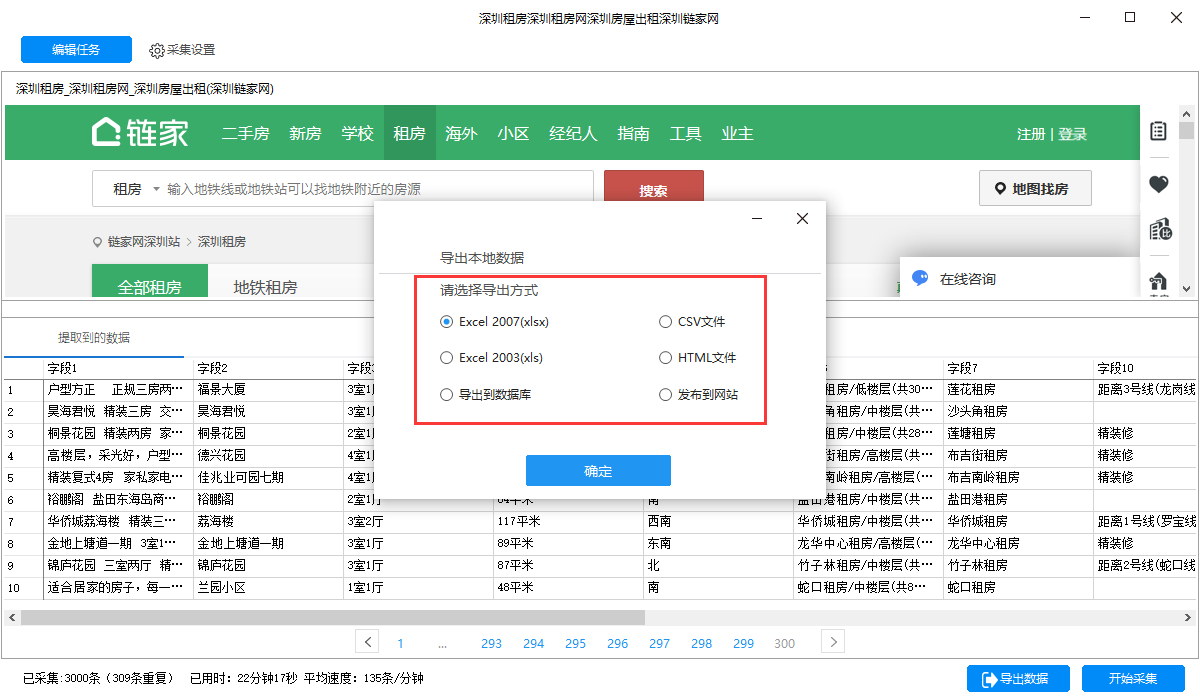Click the 编辑任务 button

(x=76, y=50)
